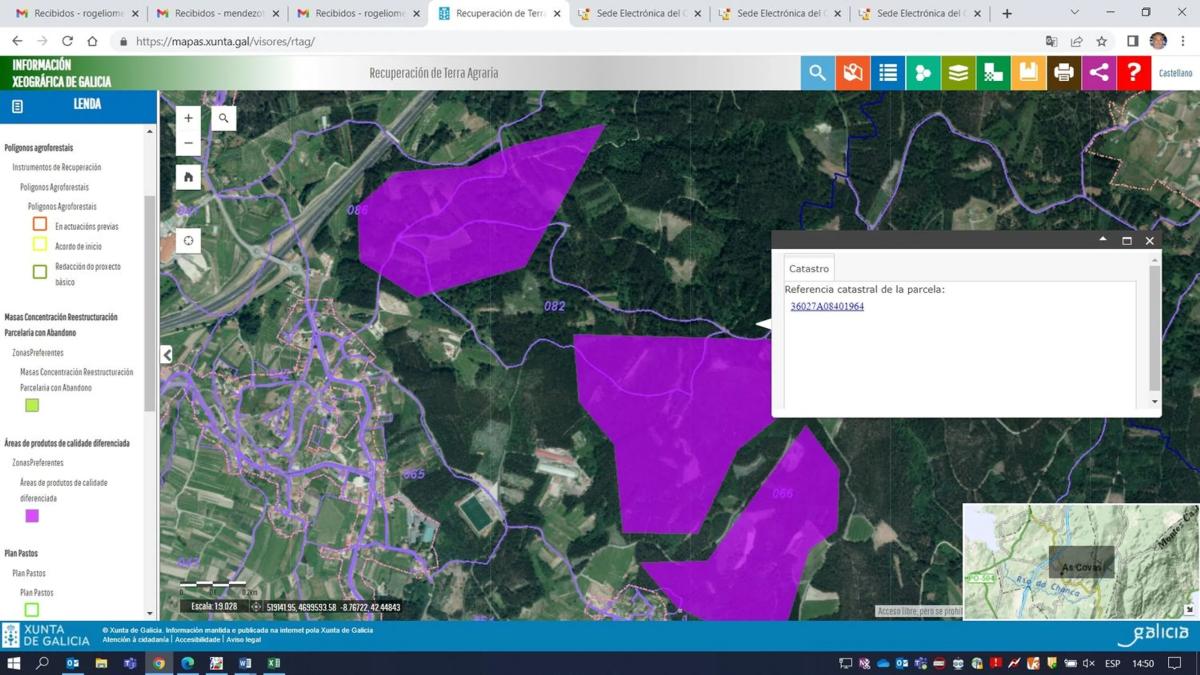This screenshot has height=675, width=1200.
Task: Select the Catastro tab in popup
Action: pos(808,268)
